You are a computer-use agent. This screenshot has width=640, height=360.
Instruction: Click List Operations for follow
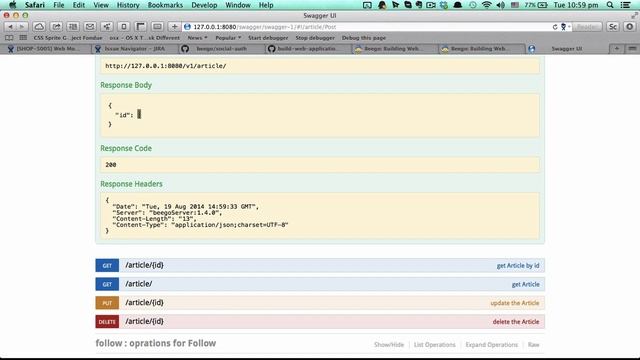coord(434,345)
